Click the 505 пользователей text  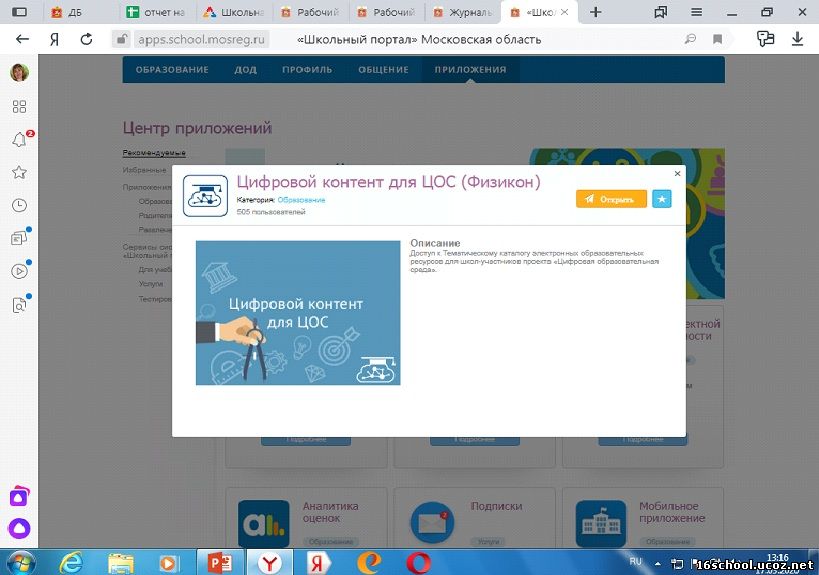[271, 212]
